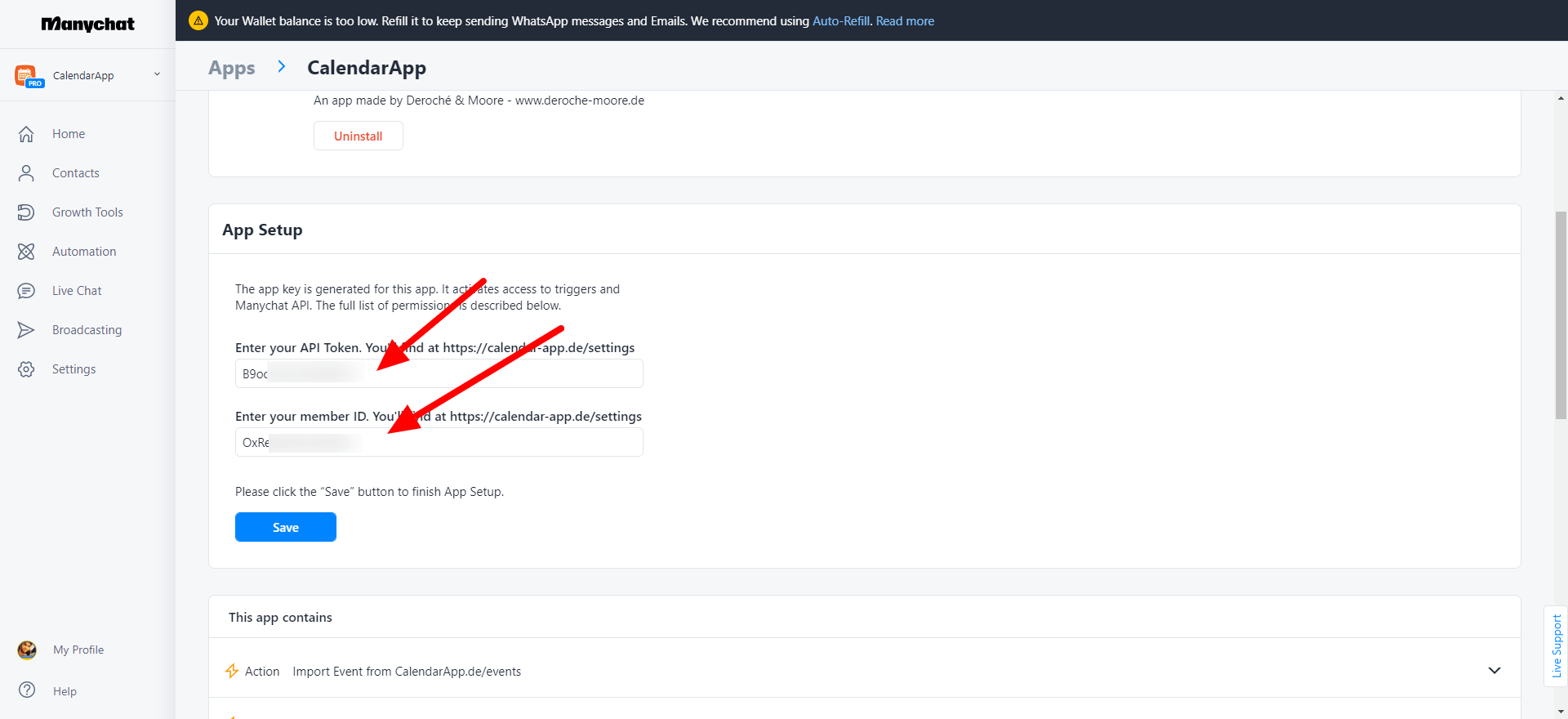The height and width of the screenshot is (719, 1568).
Task: Click the Automation icon
Action: pyautogui.click(x=26, y=252)
